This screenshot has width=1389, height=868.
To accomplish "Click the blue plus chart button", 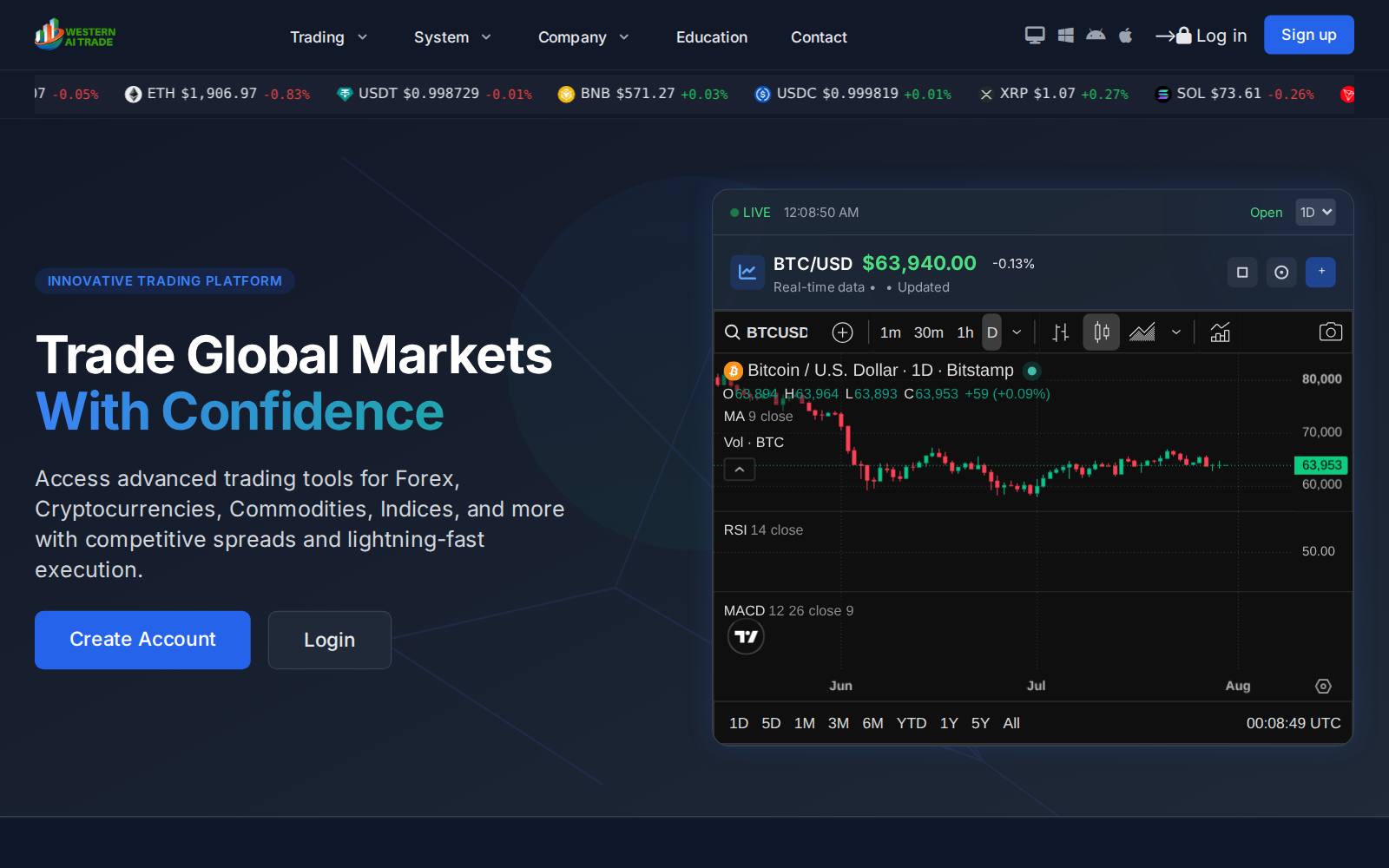I will pyautogui.click(x=1321, y=273).
